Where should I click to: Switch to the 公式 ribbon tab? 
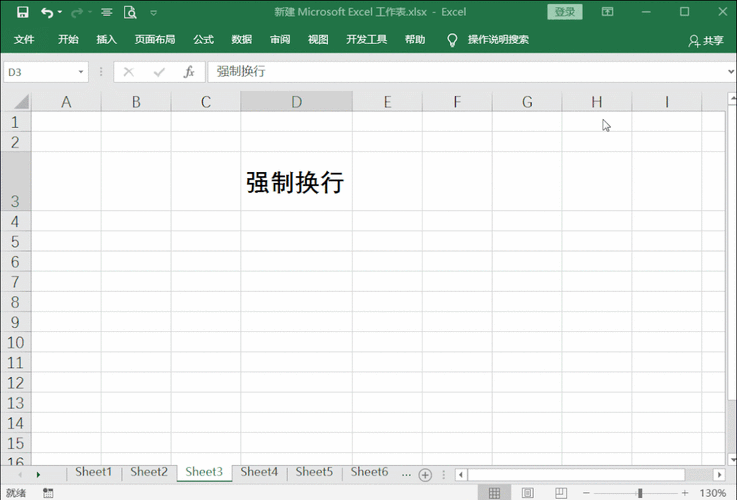pos(204,39)
